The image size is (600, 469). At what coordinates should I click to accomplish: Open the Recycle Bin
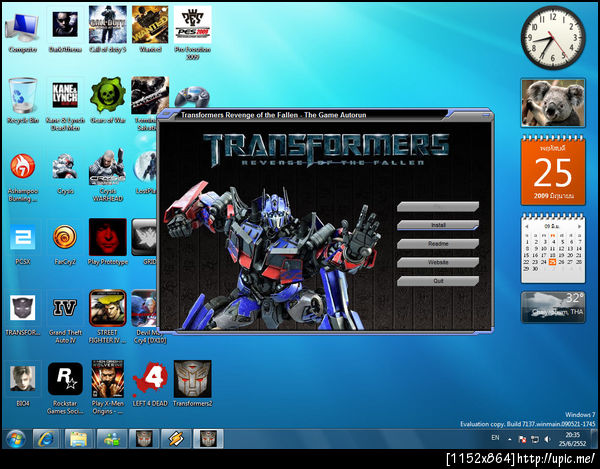click(x=23, y=100)
